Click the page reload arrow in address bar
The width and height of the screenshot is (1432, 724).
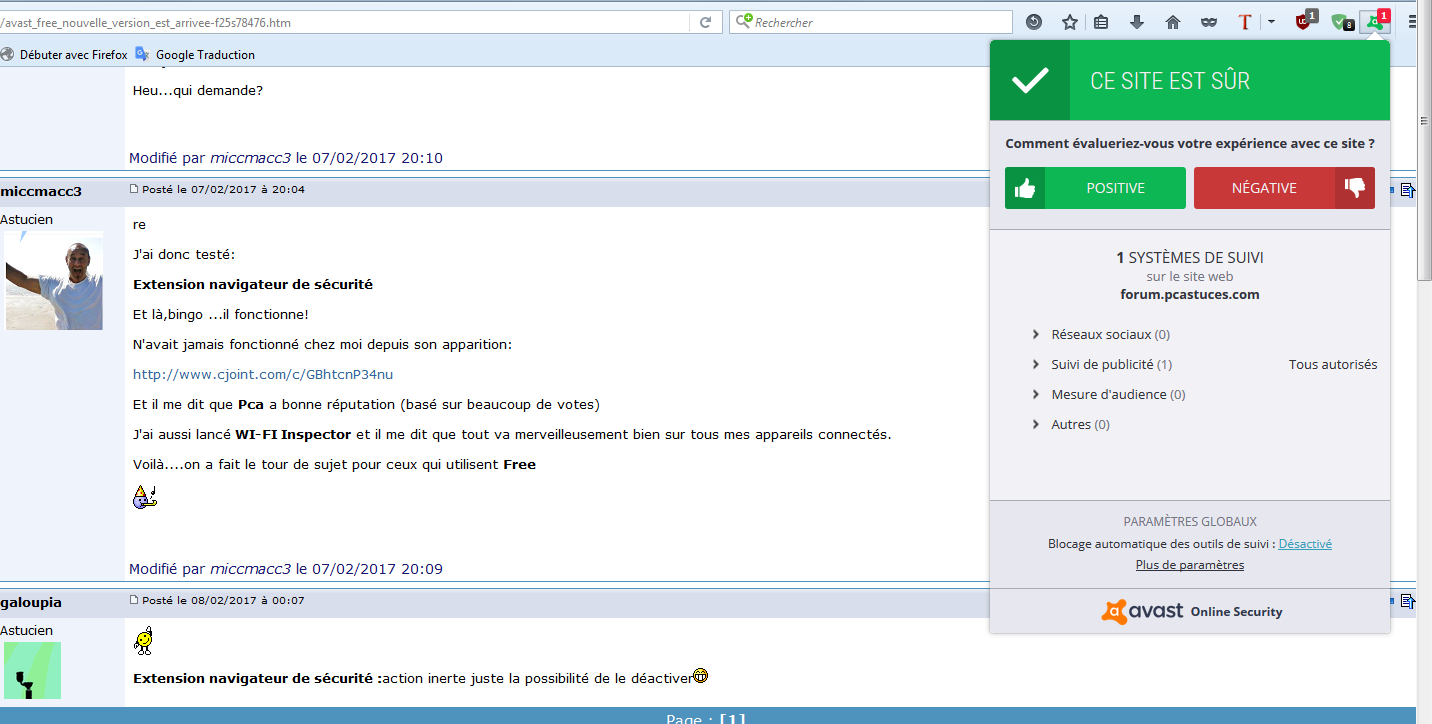tap(705, 22)
